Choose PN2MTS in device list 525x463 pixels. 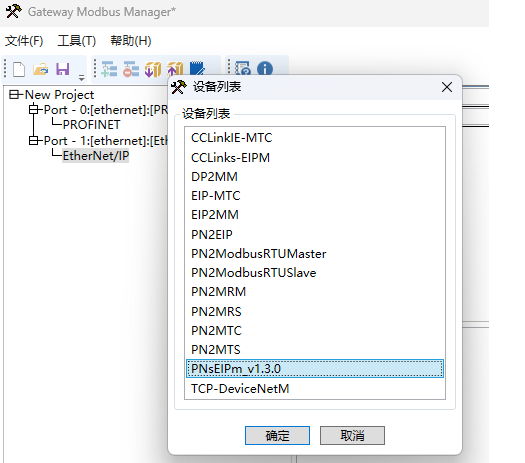[315, 350]
